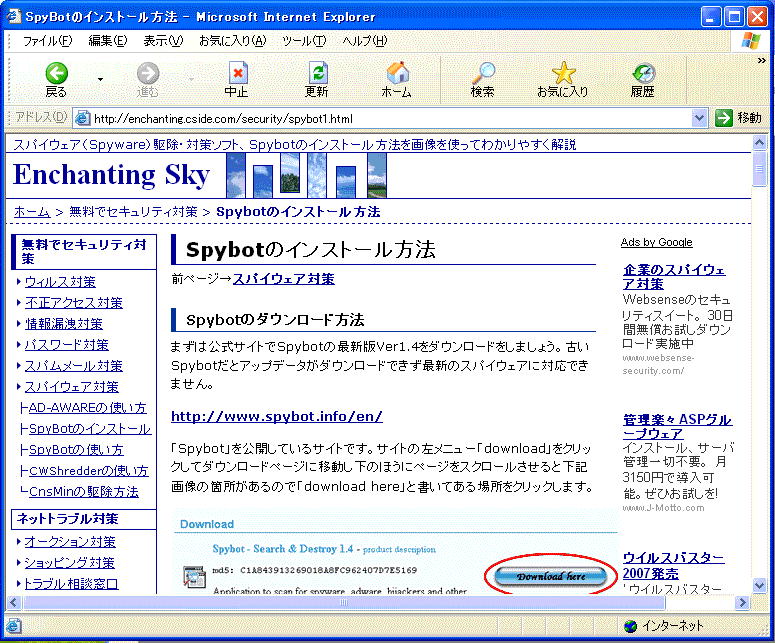Open the back history dropdown arrow
Image resolution: width=775 pixels, height=643 pixels.
[x=100, y=80]
